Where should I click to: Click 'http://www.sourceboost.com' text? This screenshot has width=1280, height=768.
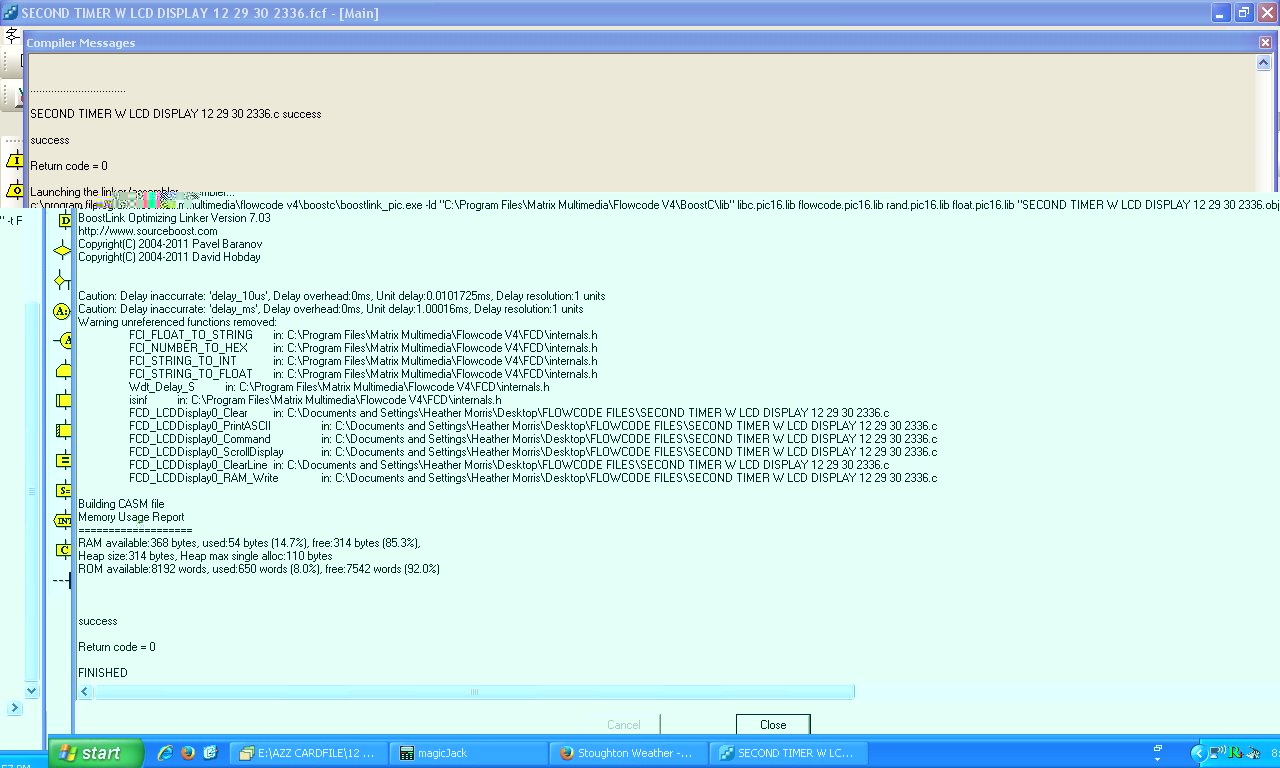coord(148,231)
